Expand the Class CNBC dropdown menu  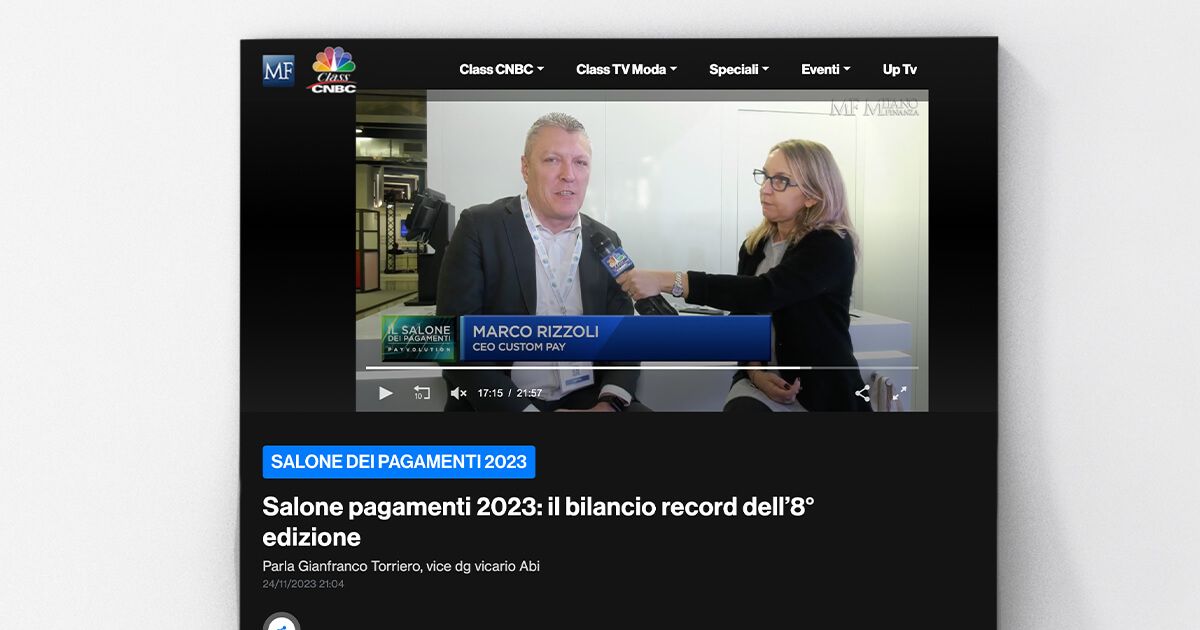click(501, 69)
